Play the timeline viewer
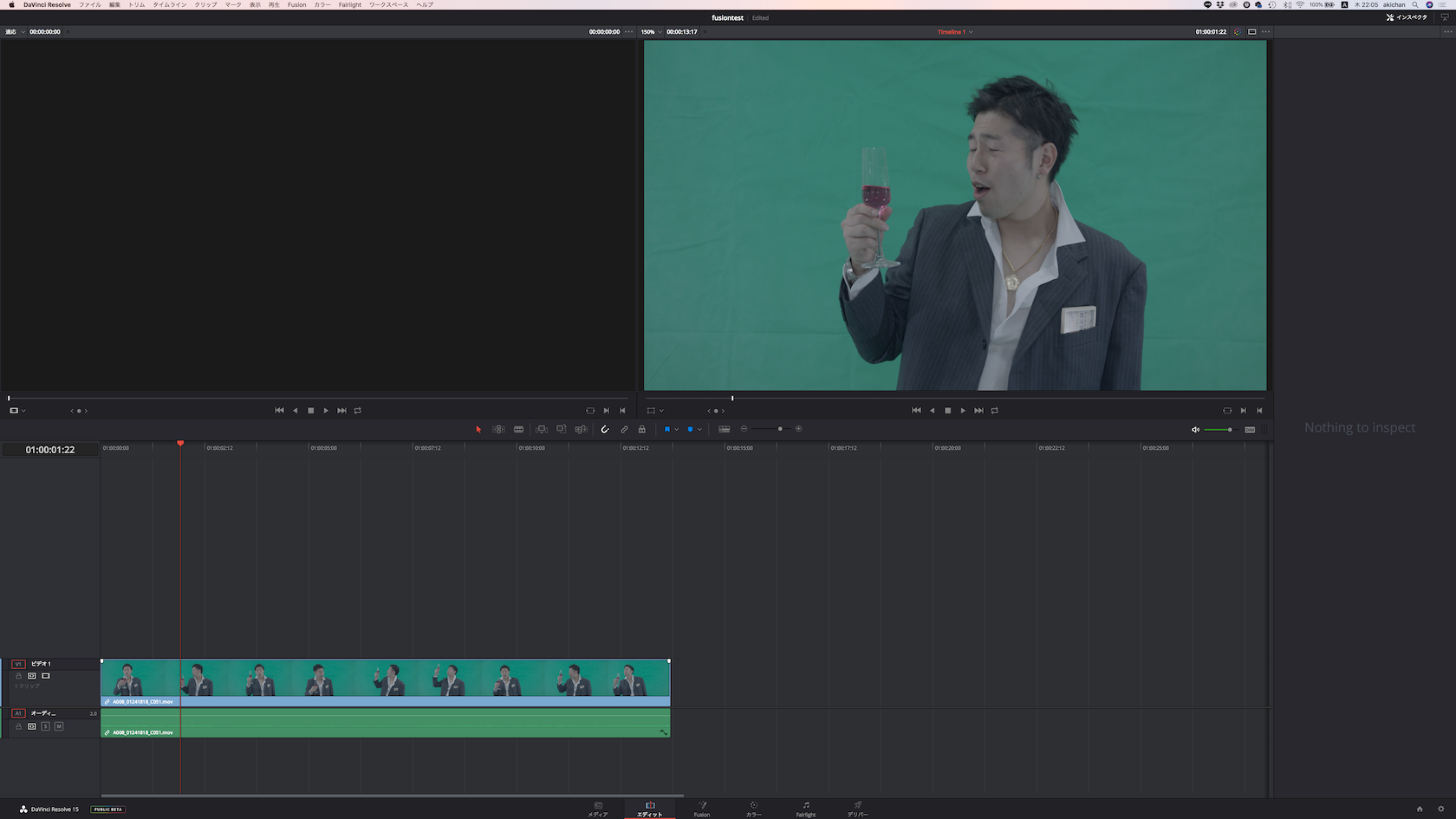 coord(963,411)
